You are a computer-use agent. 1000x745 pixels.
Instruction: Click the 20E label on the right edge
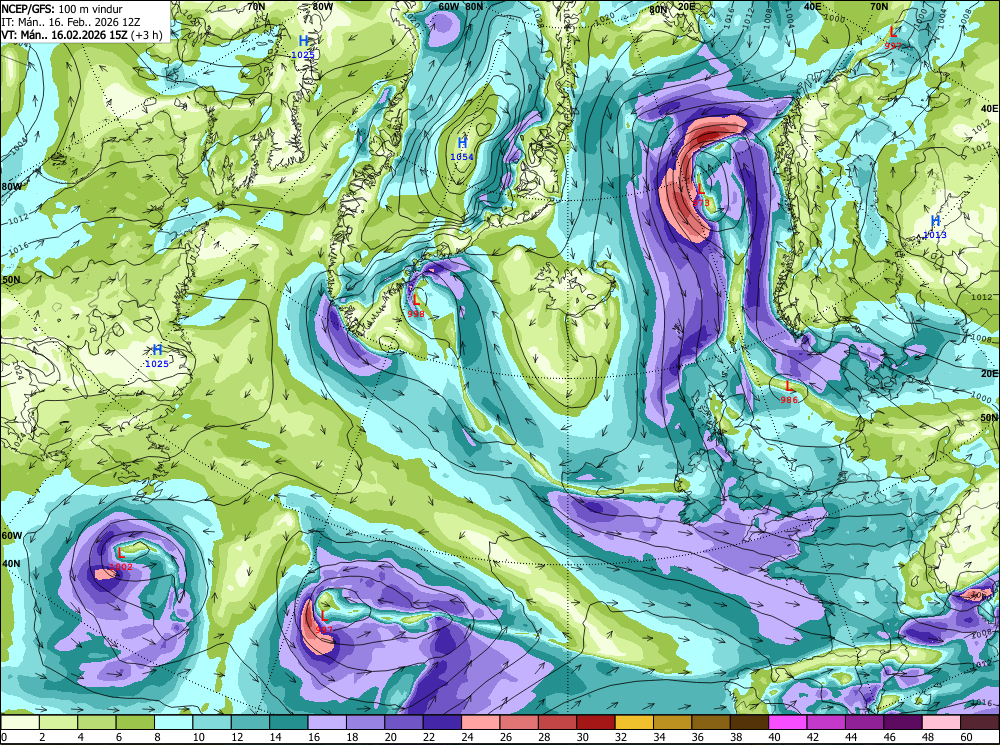pyautogui.click(x=990, y=373)
